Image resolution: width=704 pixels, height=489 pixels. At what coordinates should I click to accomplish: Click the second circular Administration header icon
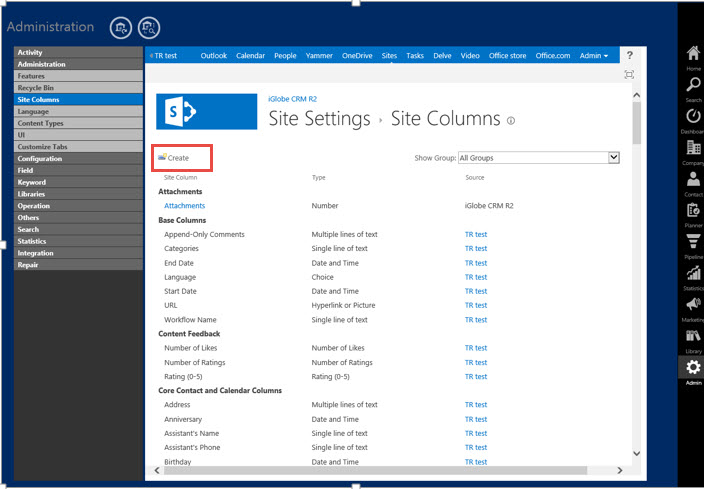149,28
